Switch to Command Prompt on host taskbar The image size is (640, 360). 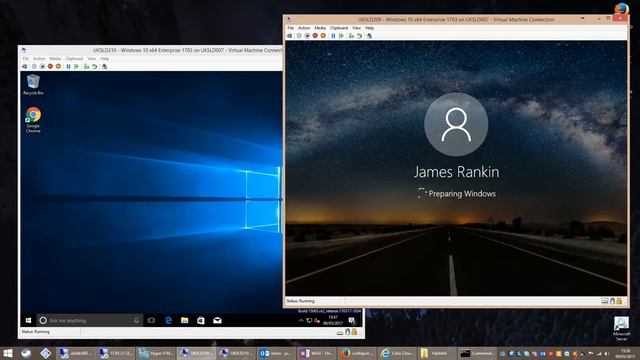pyautogui.click(x=477, y=353)
